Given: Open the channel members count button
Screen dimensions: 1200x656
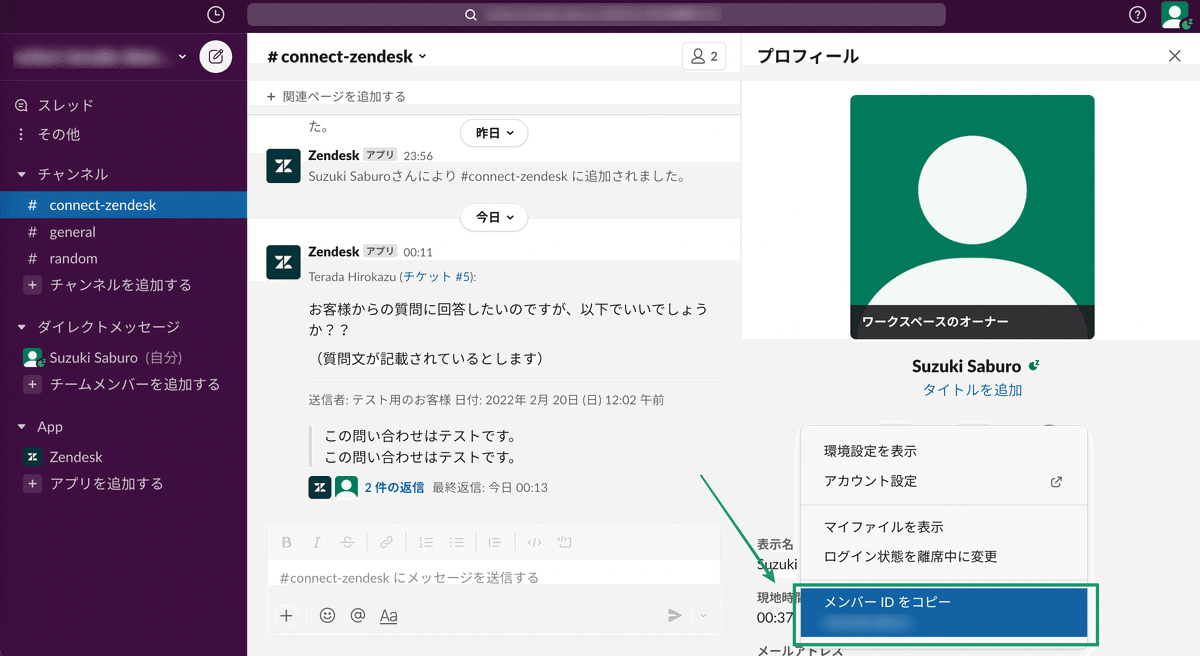Looking at the screenshot, I should (x=704, y=56).
